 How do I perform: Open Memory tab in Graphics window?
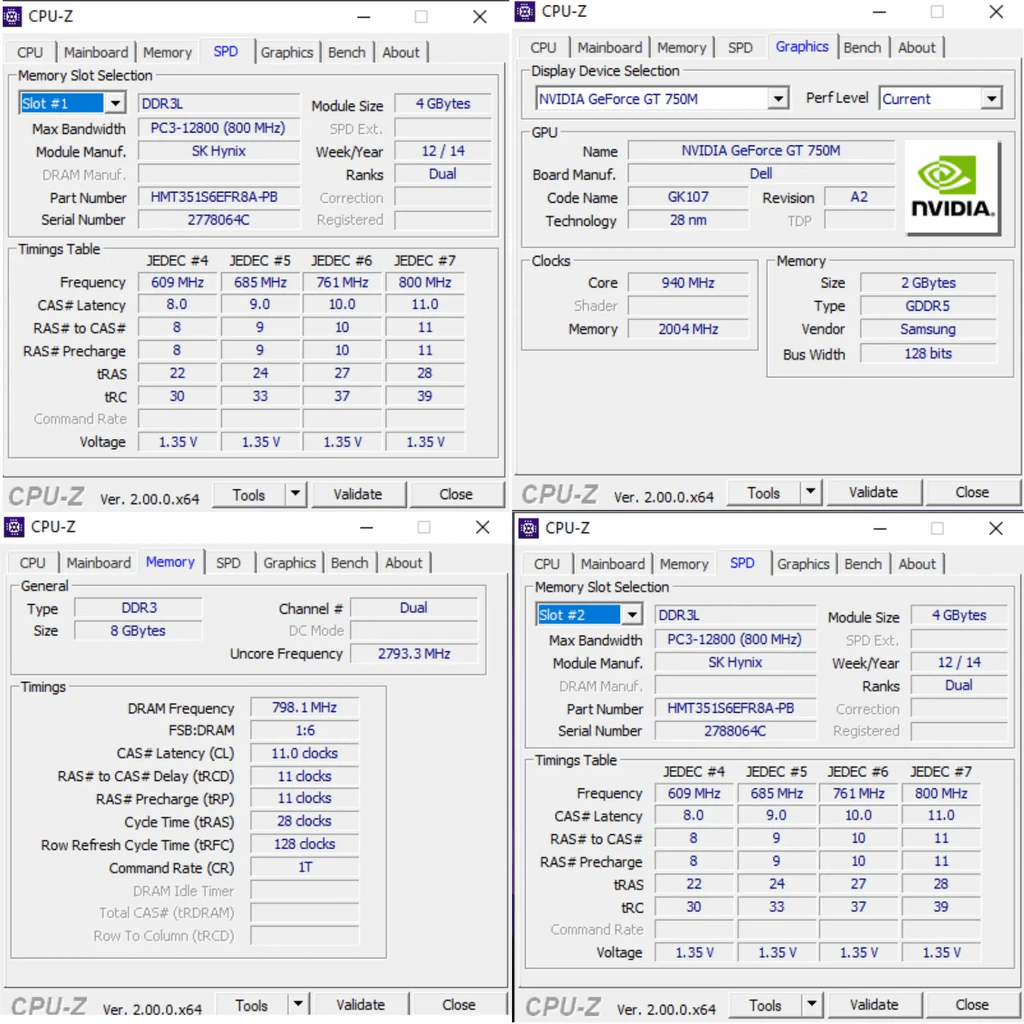tap(682, 48)
